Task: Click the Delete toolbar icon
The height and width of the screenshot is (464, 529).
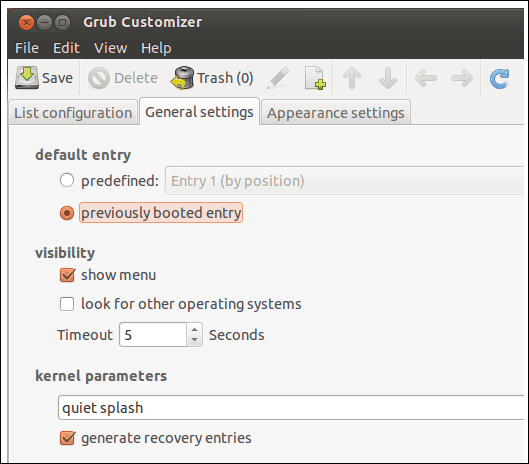Action: point(99,78)
